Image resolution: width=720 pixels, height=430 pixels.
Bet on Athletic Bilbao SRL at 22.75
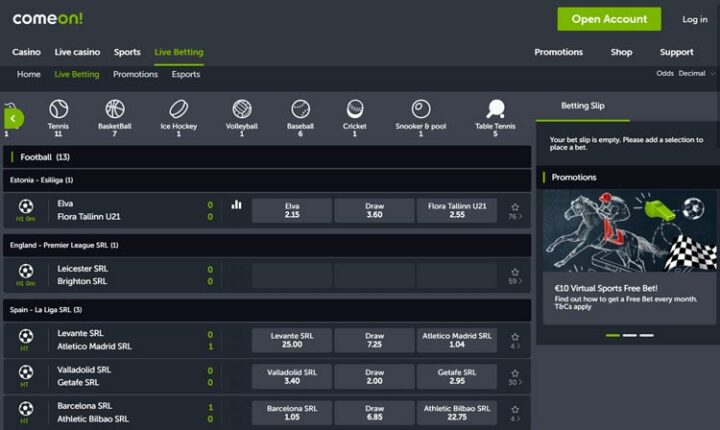(457, 413)
